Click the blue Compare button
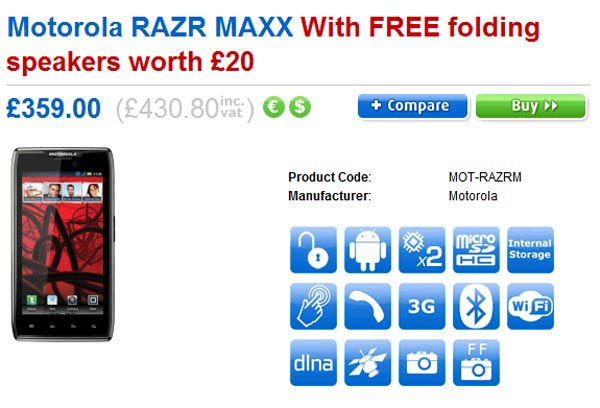The height and width of the screenshot is (408, 600). pos(412,106)
